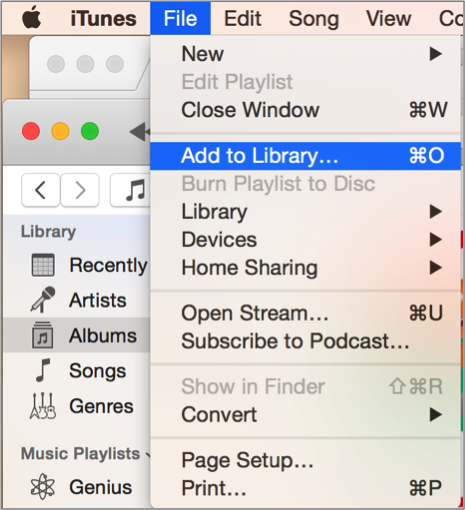Select the Music note media picker icon
The height and width of the screenshot is (510, 465).
(131, 190)
